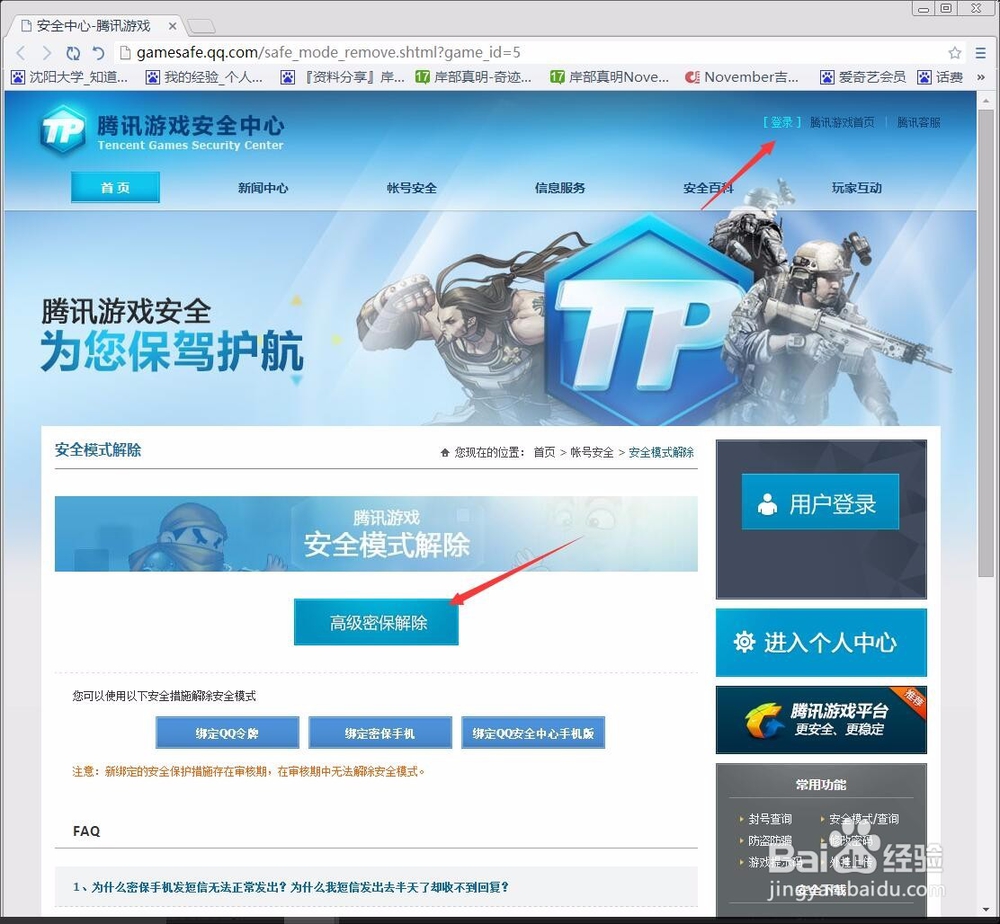Click the 用户登录 button
The width and height of the screenshot is (1000, 924).
click(820, 502)
